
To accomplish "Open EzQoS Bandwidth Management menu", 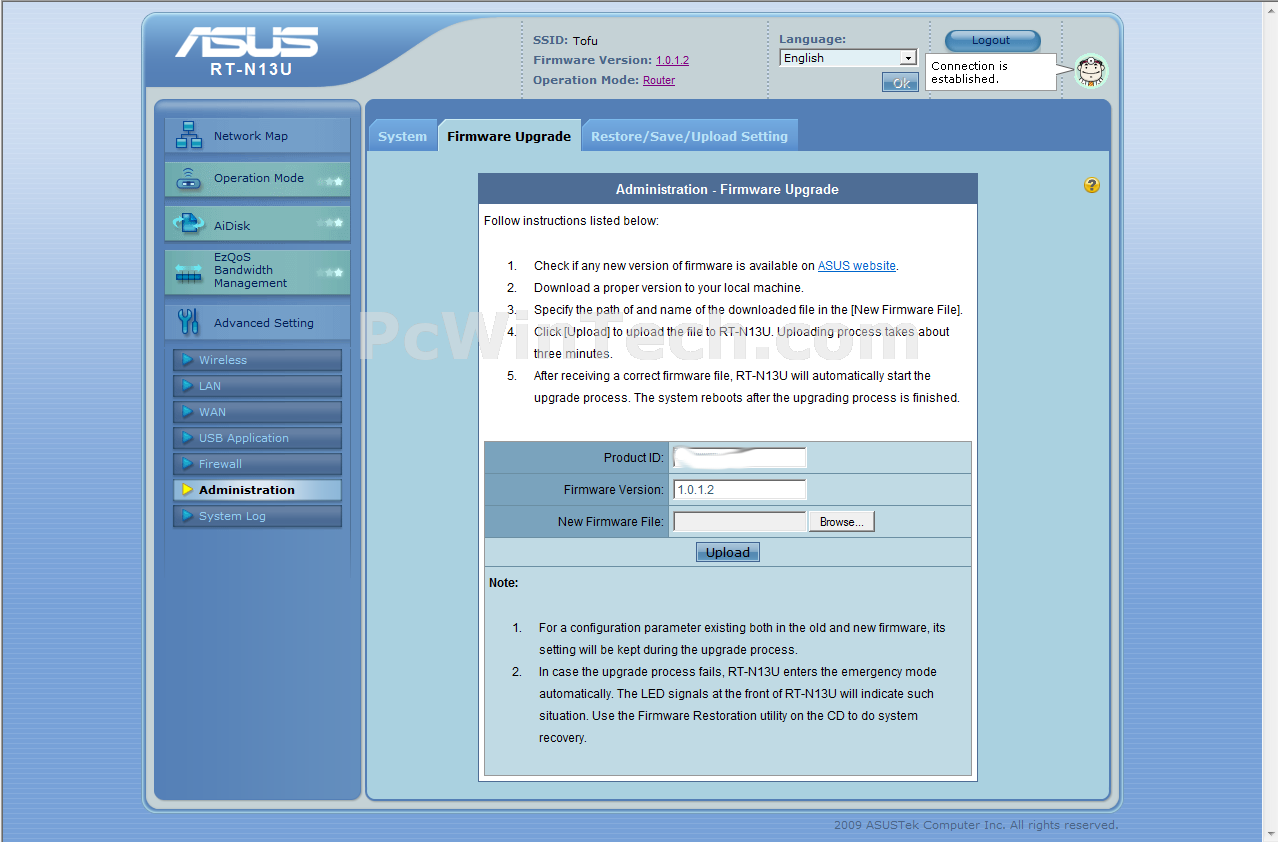I will click(x=257, y=271).
